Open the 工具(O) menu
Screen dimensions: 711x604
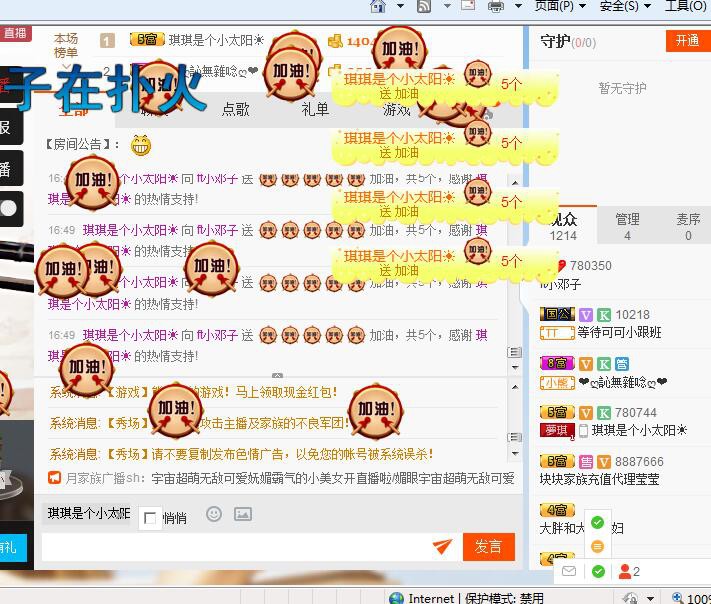click(x=685, y=5)
